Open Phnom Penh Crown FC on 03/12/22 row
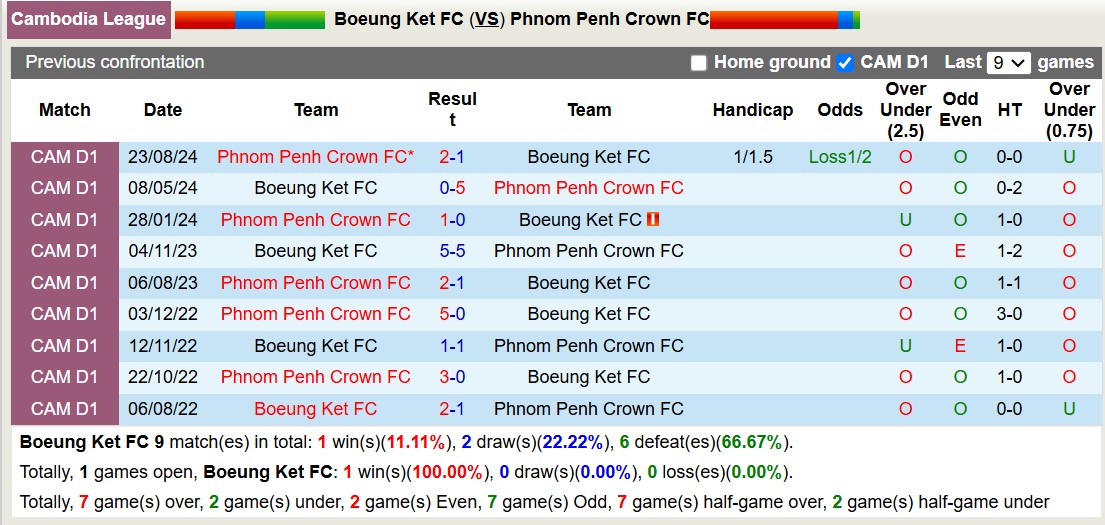Image resolution: width=1105 pixels, height=525 pixels. pos(316,314)
